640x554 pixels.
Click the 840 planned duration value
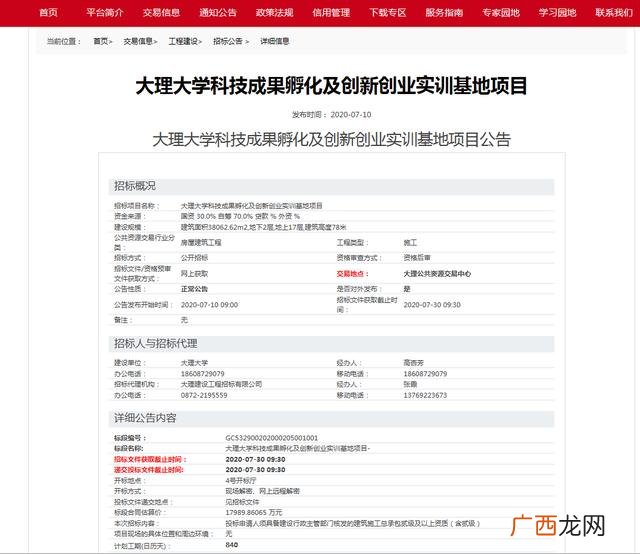coord(231,545)
